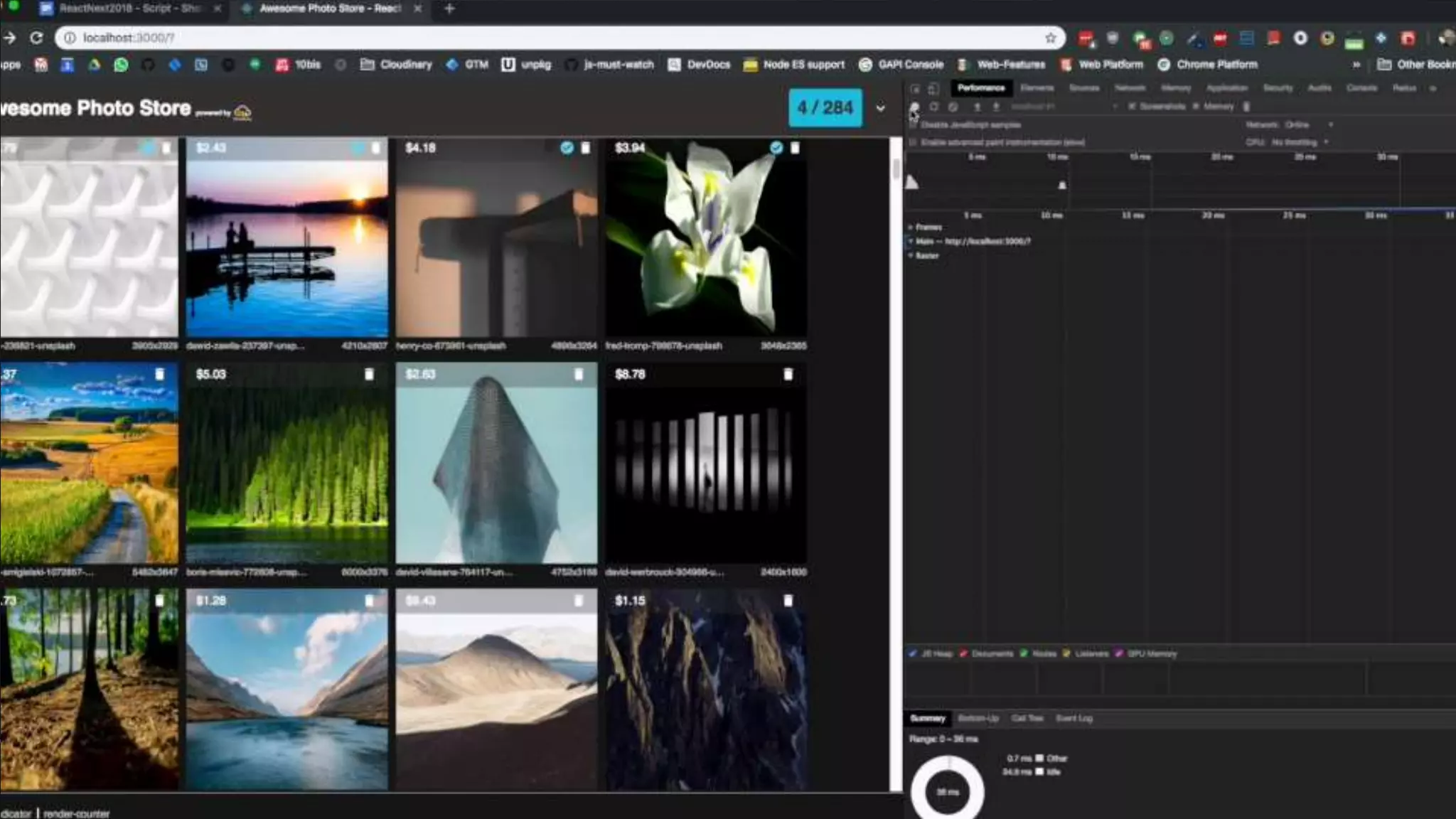
Task: Toggle the Memory checkbox in the toolbar
Action: click(1196, 107)
